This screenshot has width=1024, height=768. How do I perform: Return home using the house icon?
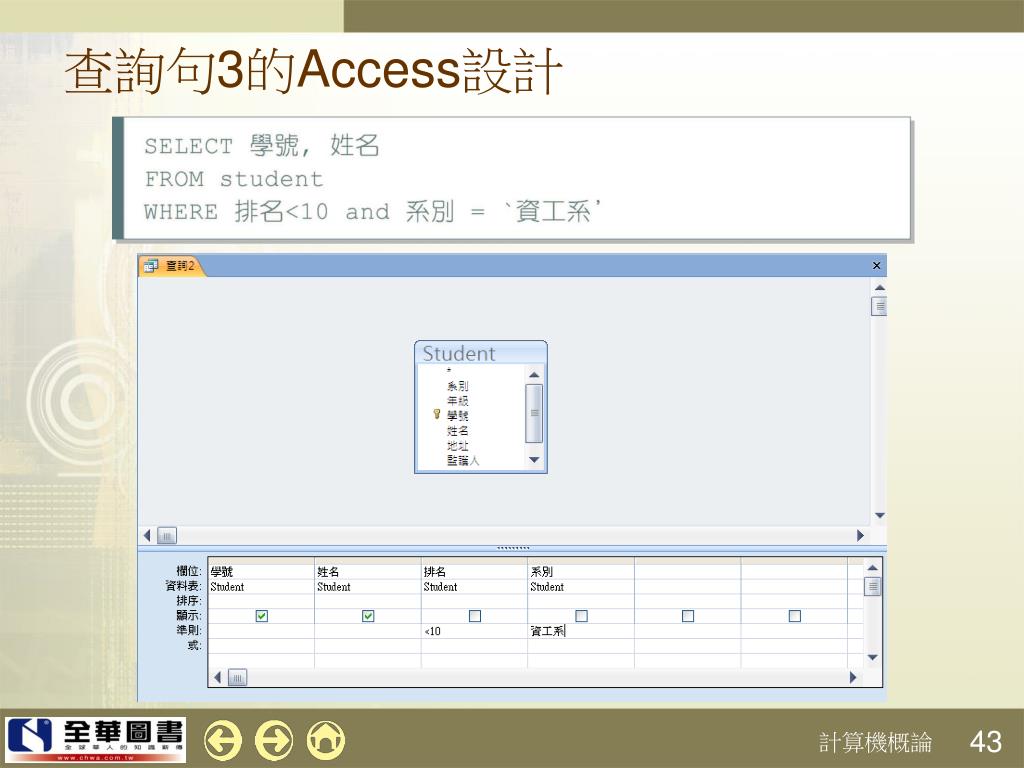click(325, 741)
